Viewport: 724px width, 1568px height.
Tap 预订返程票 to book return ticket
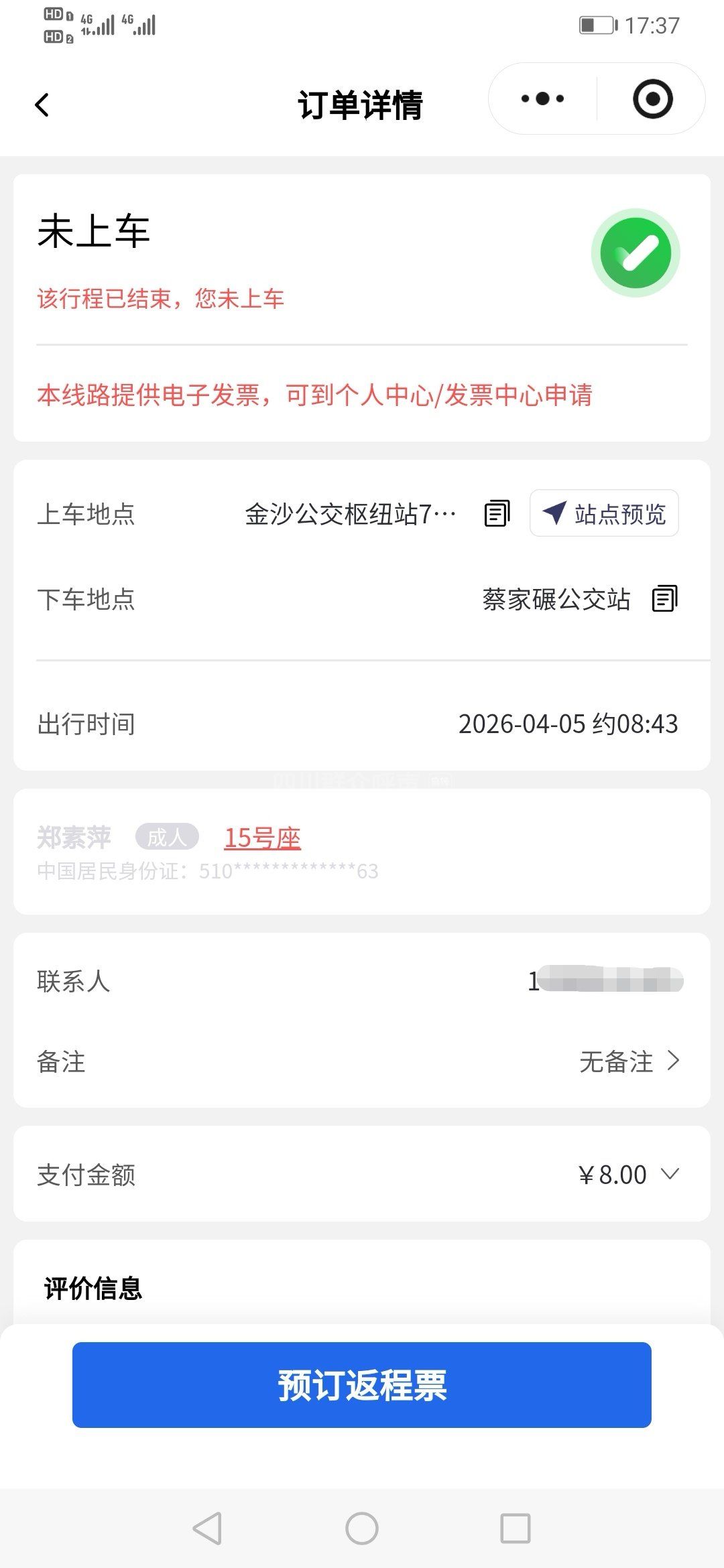click(x=362, y=1385)
